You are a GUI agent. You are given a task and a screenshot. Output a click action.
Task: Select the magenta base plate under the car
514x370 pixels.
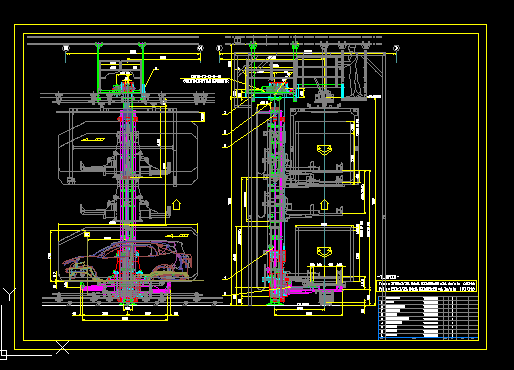127,288
